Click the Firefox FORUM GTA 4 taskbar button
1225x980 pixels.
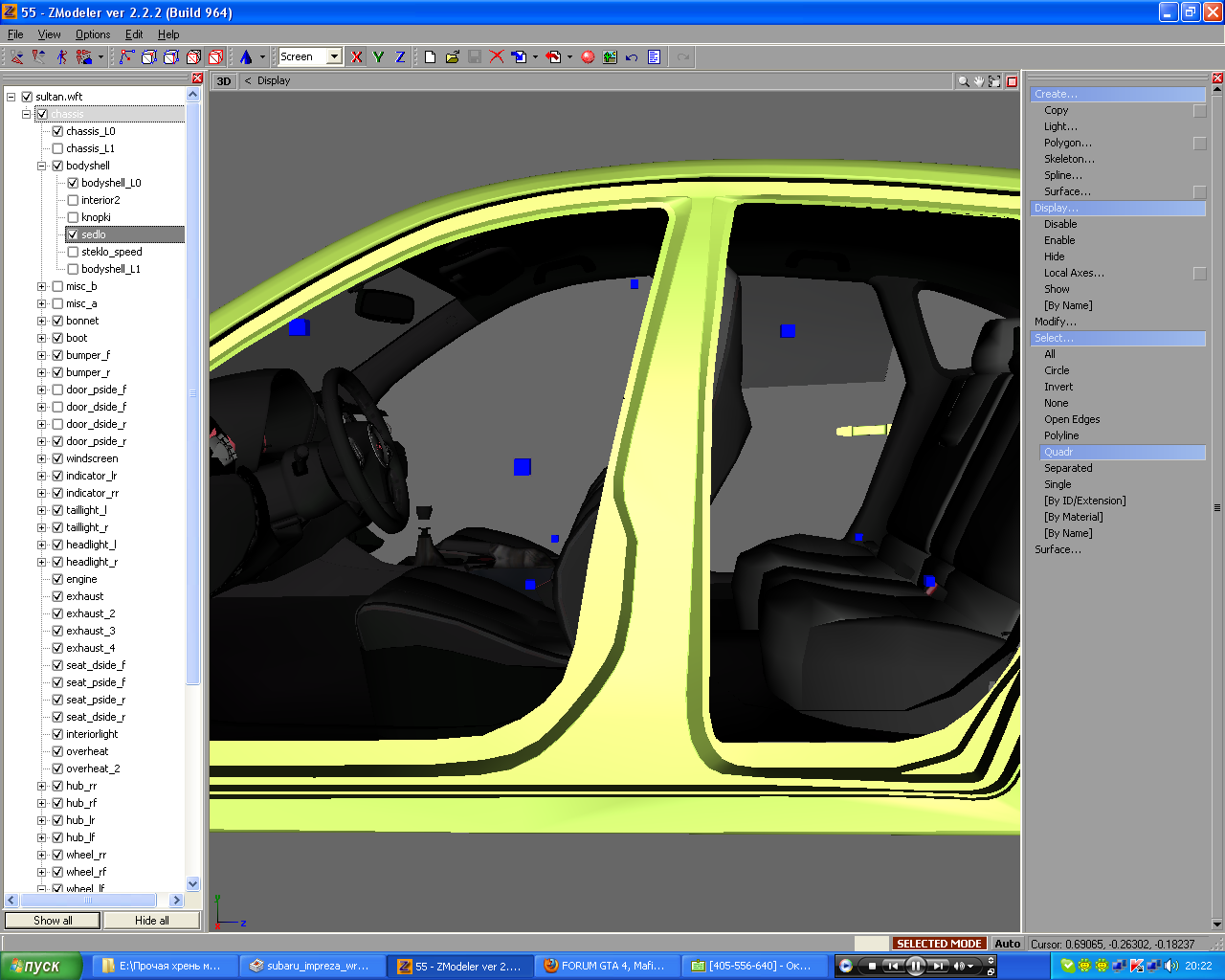[x=608, y=966]
